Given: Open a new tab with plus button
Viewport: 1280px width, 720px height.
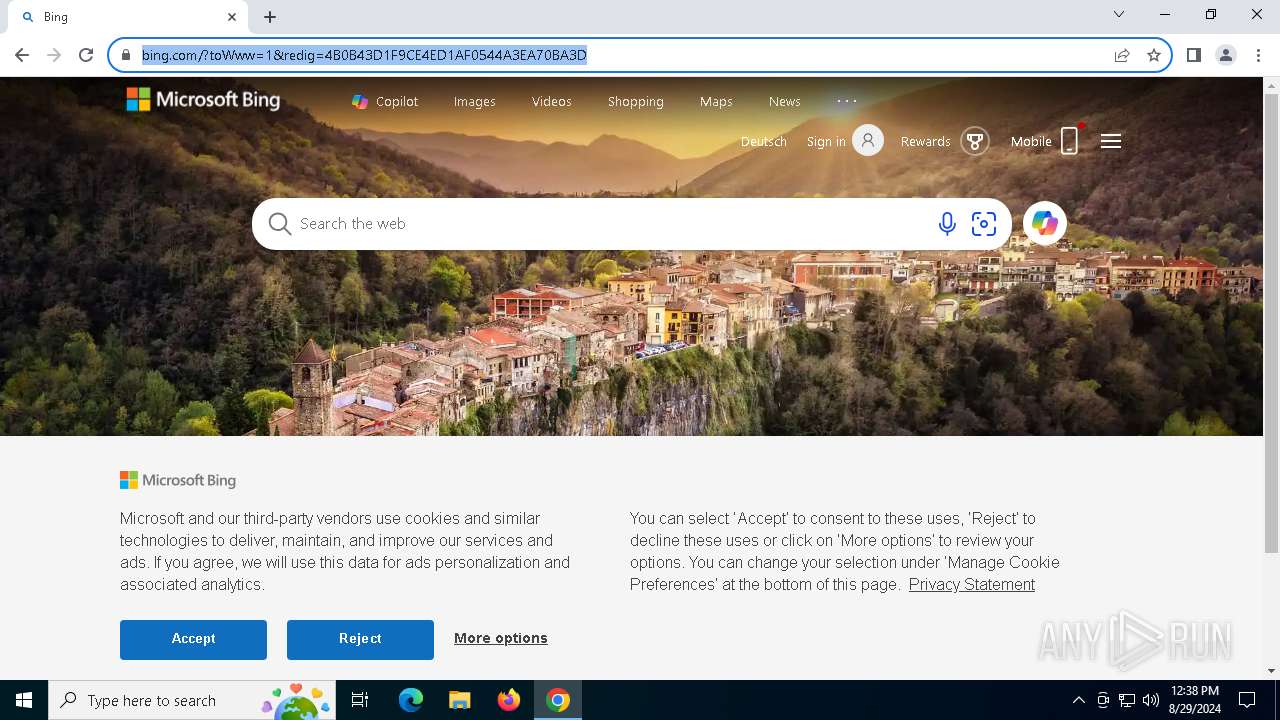Looking at the screenshot, I should tap(270, 17).
